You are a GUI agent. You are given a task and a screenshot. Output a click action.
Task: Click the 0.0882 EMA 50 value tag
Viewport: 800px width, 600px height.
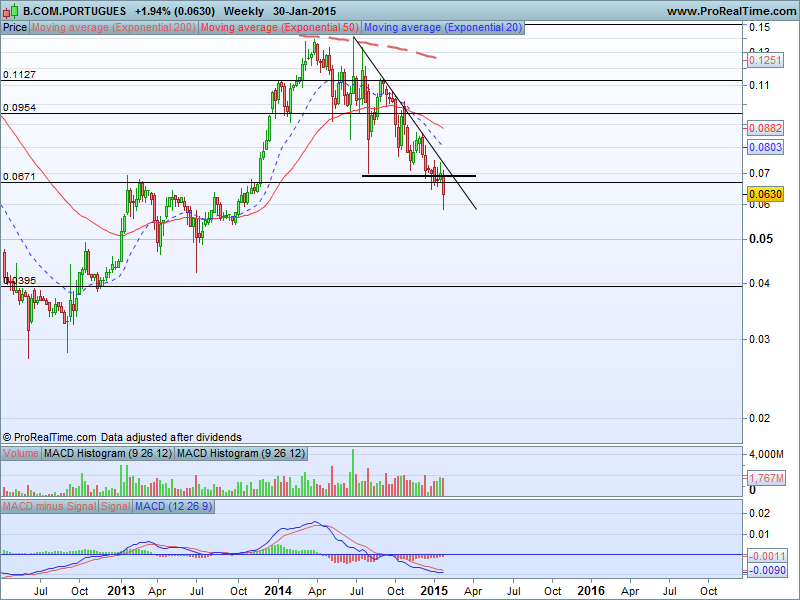(x=765, y=128)
